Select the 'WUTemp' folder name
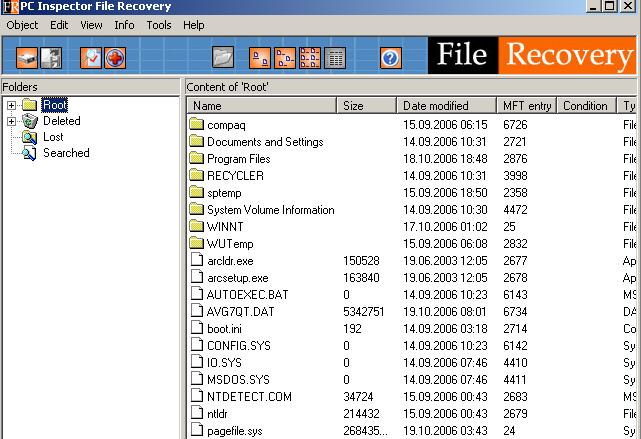 230,244
